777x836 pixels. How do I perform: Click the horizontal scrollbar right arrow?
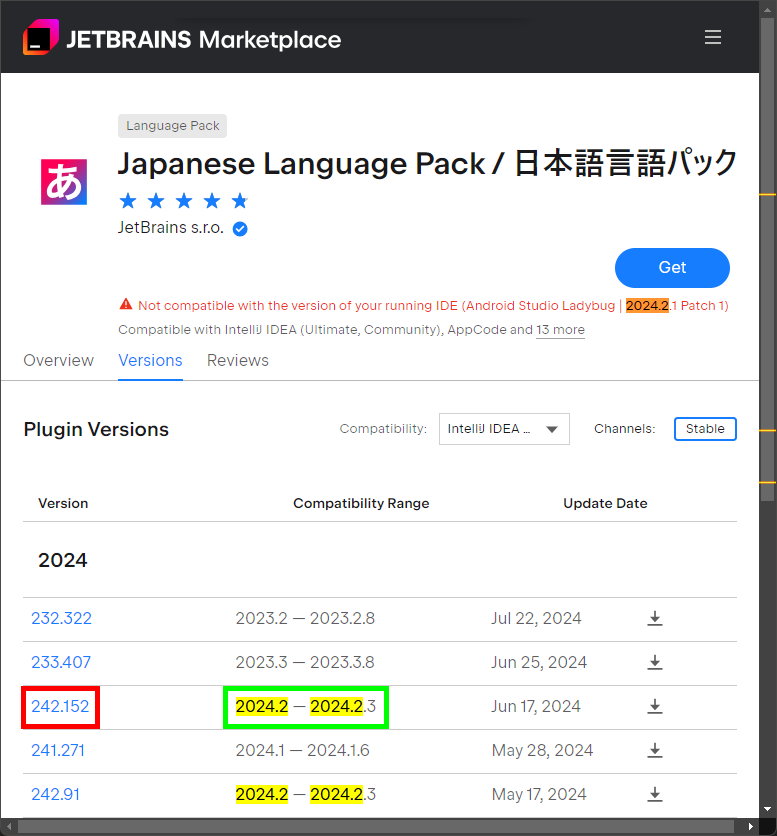[x=750, y=826]
